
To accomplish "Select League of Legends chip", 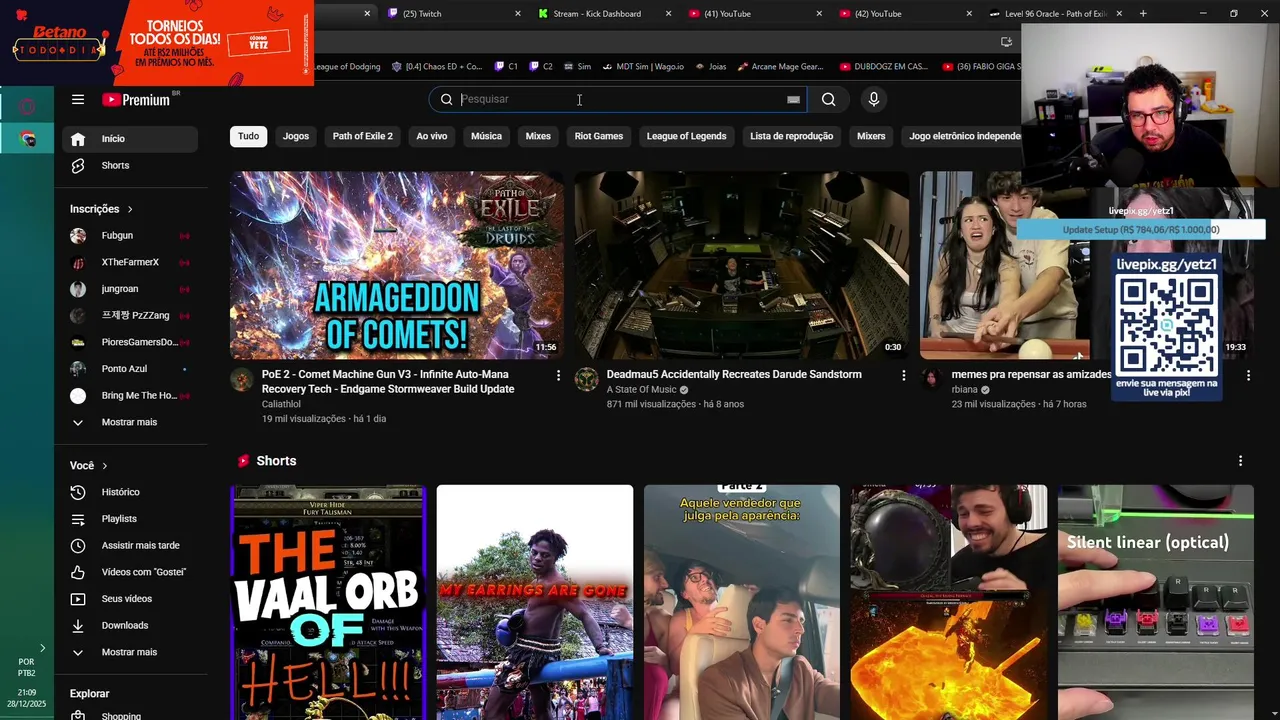I will [686, 136].
